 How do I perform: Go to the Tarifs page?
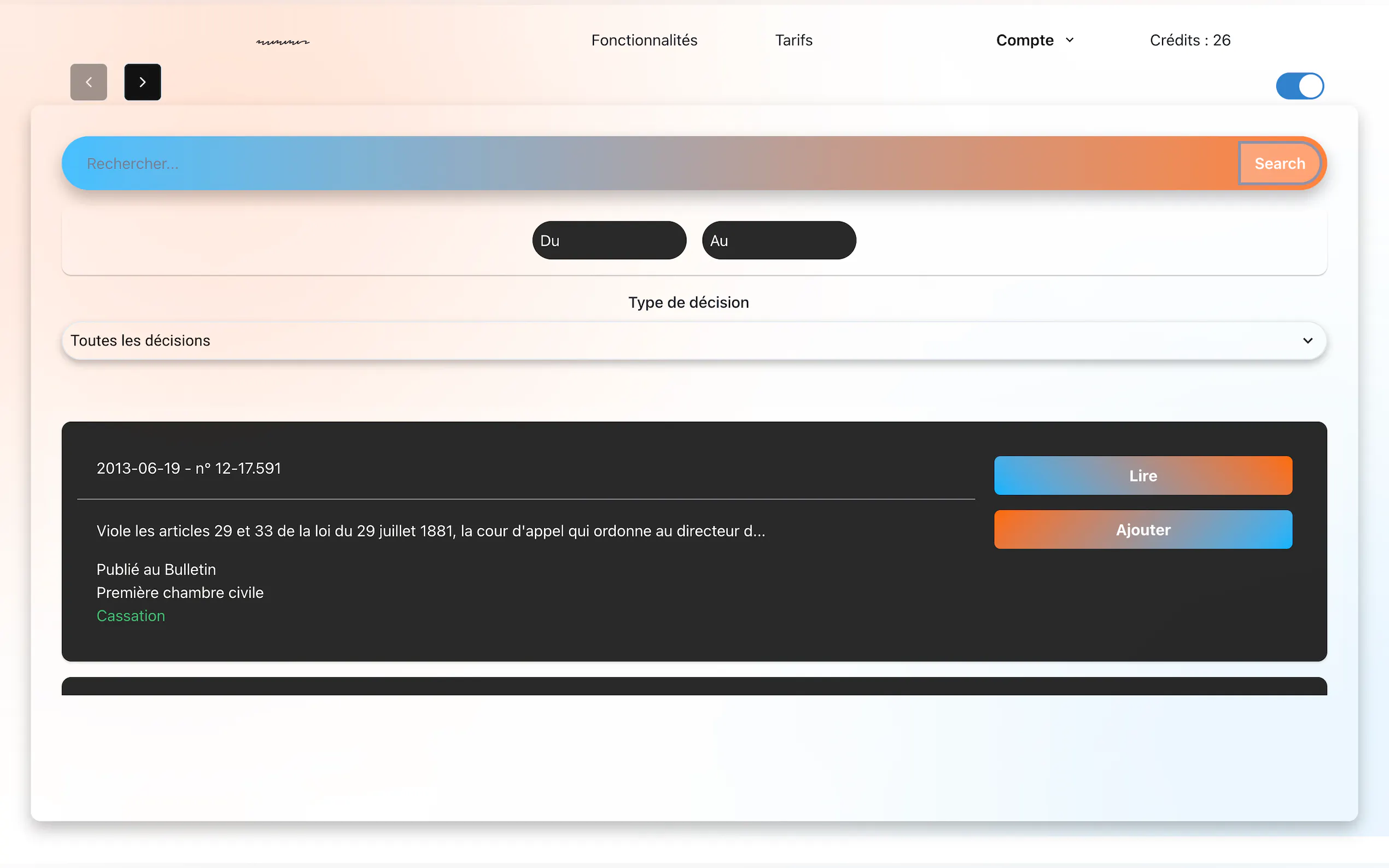click(793, 40)
